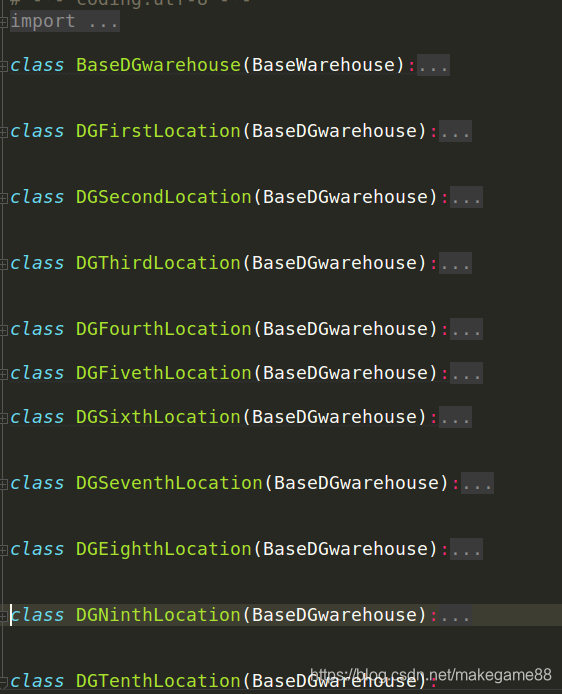The width and height of the screenshot is (562, 694).
Task: Click the class name DGNinthLocation
Action: coord(158,615)
